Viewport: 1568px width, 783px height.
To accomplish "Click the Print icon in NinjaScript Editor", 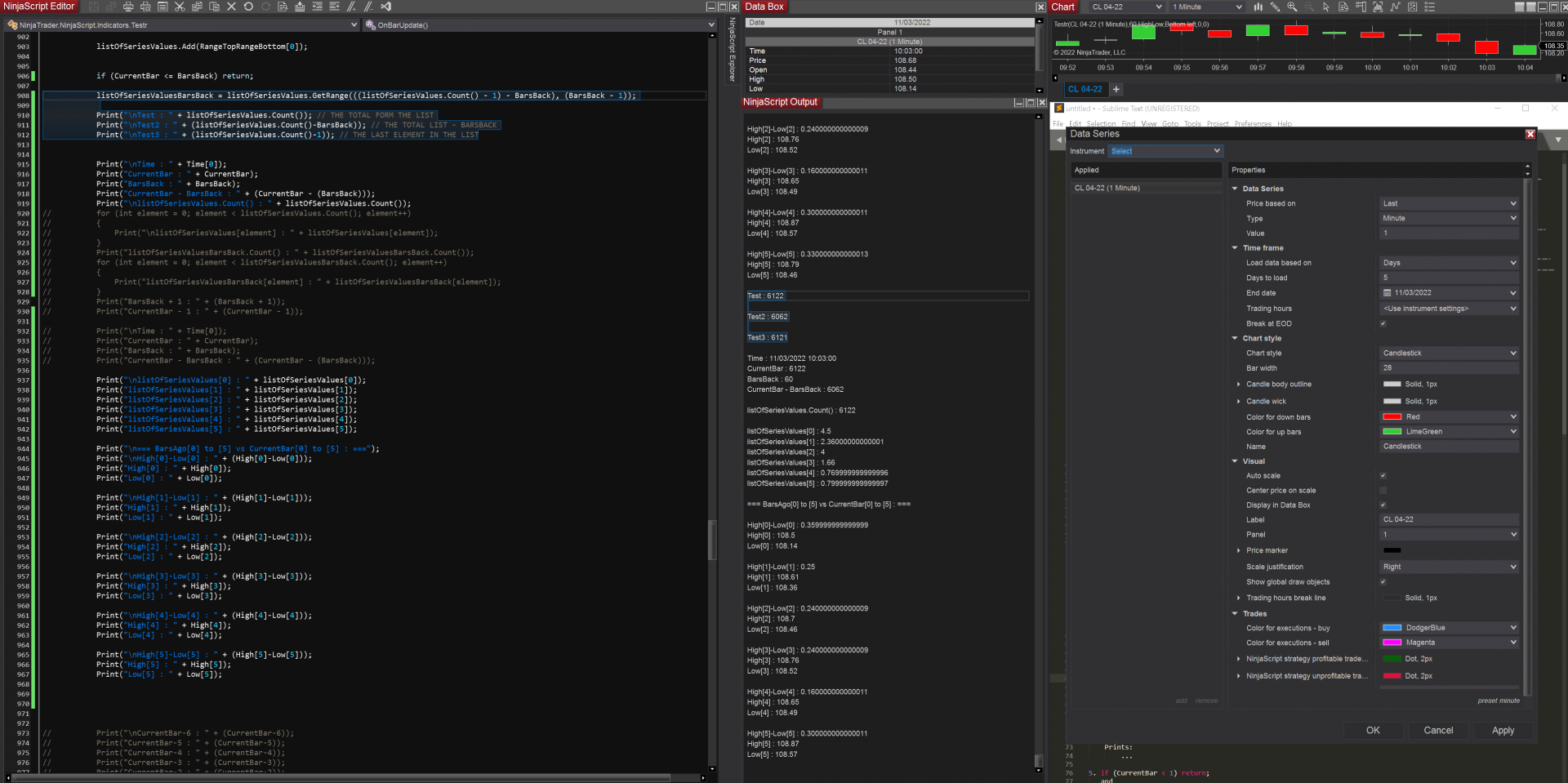I will point(128,7).
